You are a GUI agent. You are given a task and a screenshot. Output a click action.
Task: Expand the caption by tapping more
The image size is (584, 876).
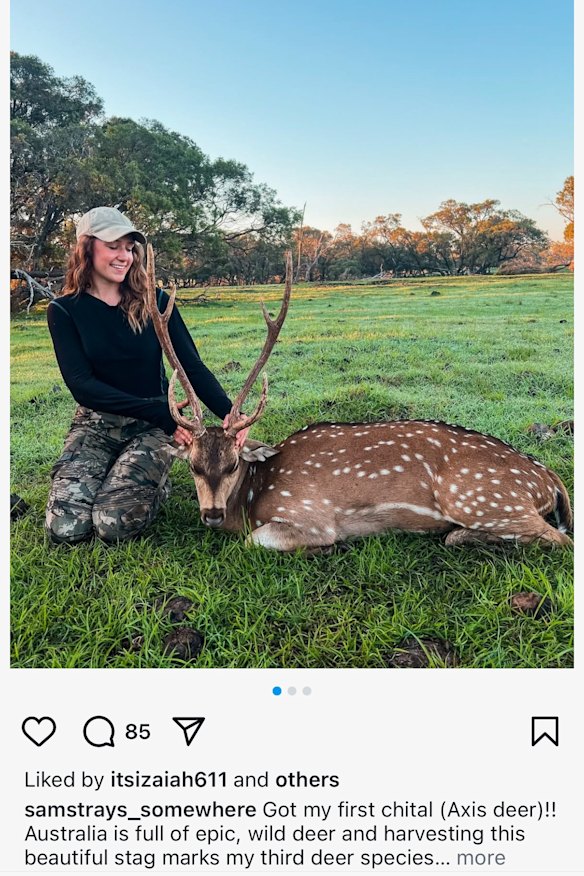click(479, 857)
